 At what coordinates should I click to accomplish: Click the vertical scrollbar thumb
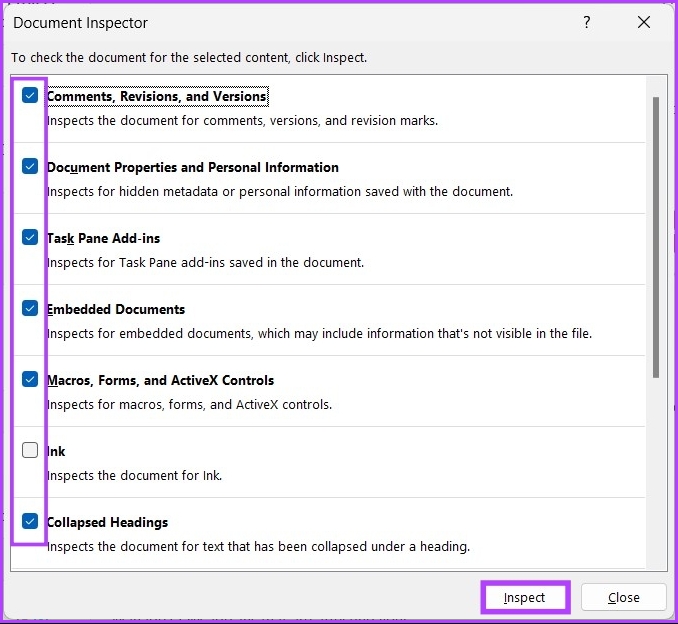click(656, 235)
